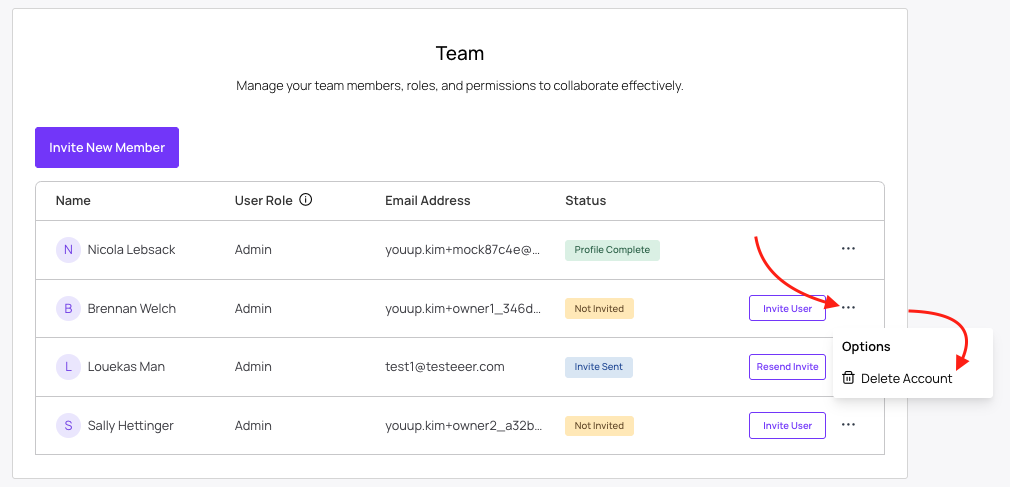
Task: Click the youup.kim+owner2_a32b email cell
Action: click(464, 426)
